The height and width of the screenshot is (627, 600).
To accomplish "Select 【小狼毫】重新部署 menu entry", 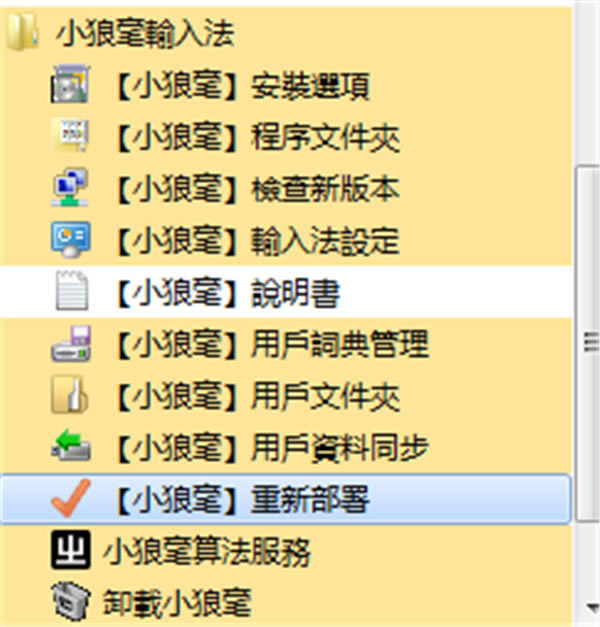I will coord(286,499).
